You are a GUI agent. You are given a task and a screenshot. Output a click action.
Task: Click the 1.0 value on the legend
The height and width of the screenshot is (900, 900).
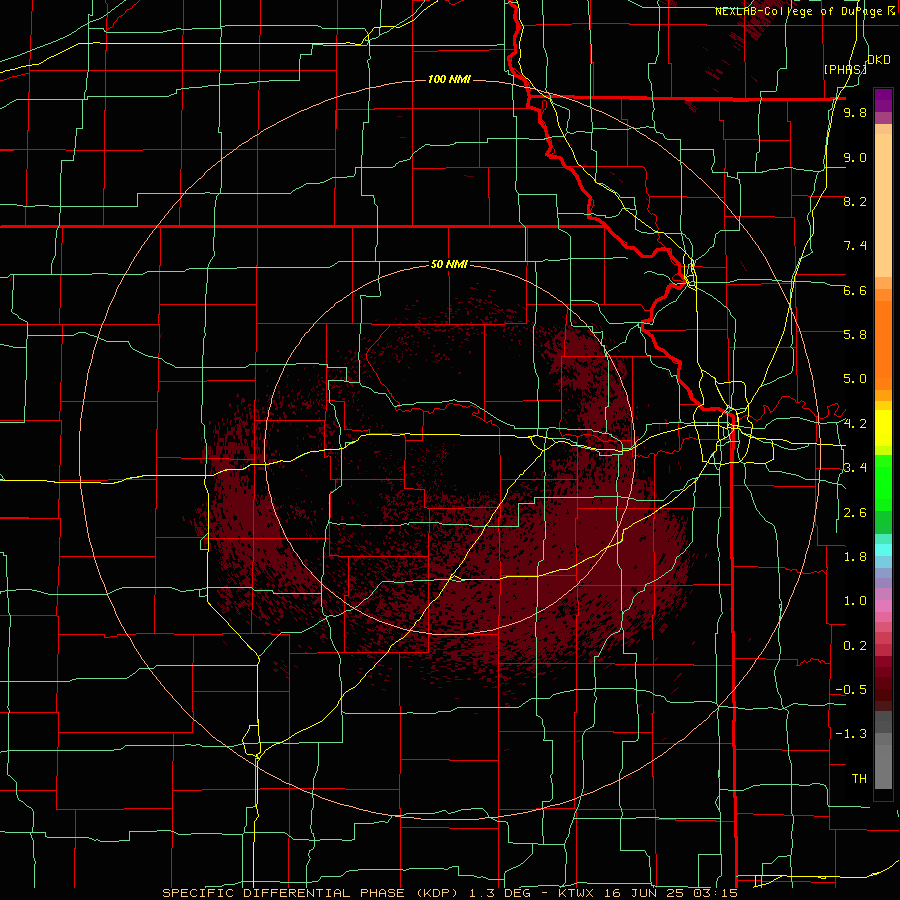(855, 601)
